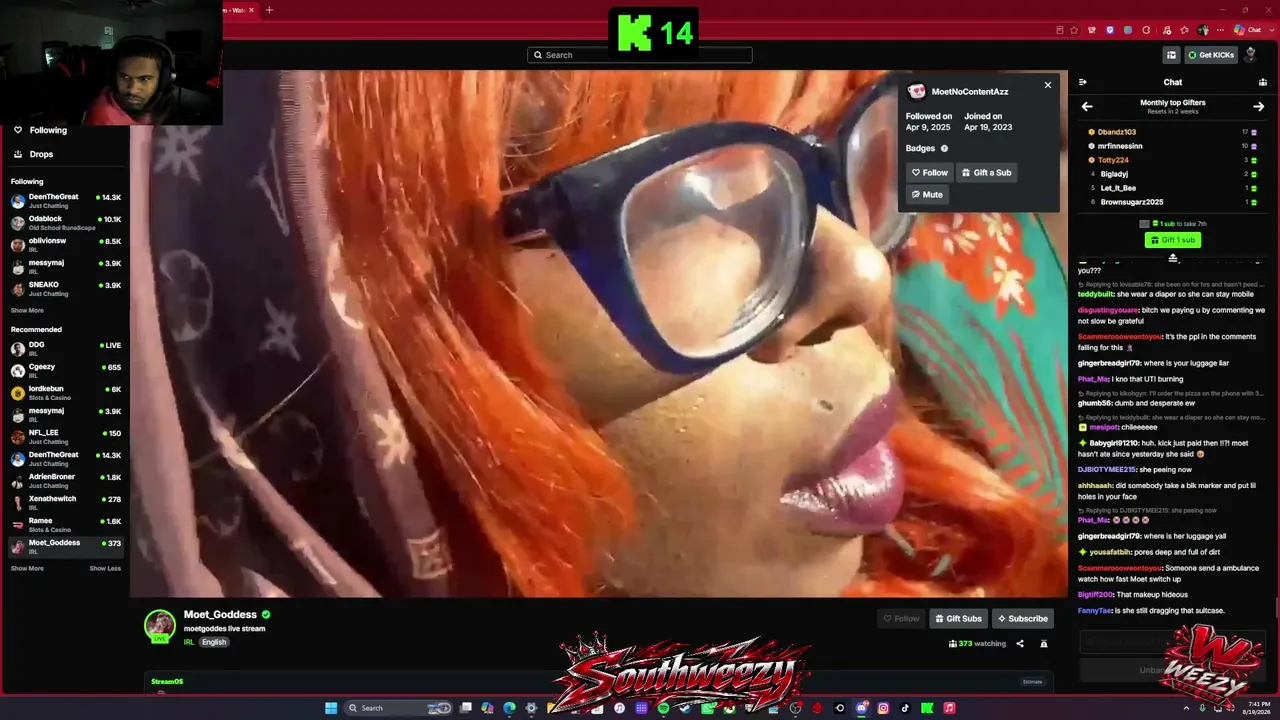Open AdrienBroner channel in Recommended list
1280x720 pixels.
pyautogui.click(x=65, y=481)
